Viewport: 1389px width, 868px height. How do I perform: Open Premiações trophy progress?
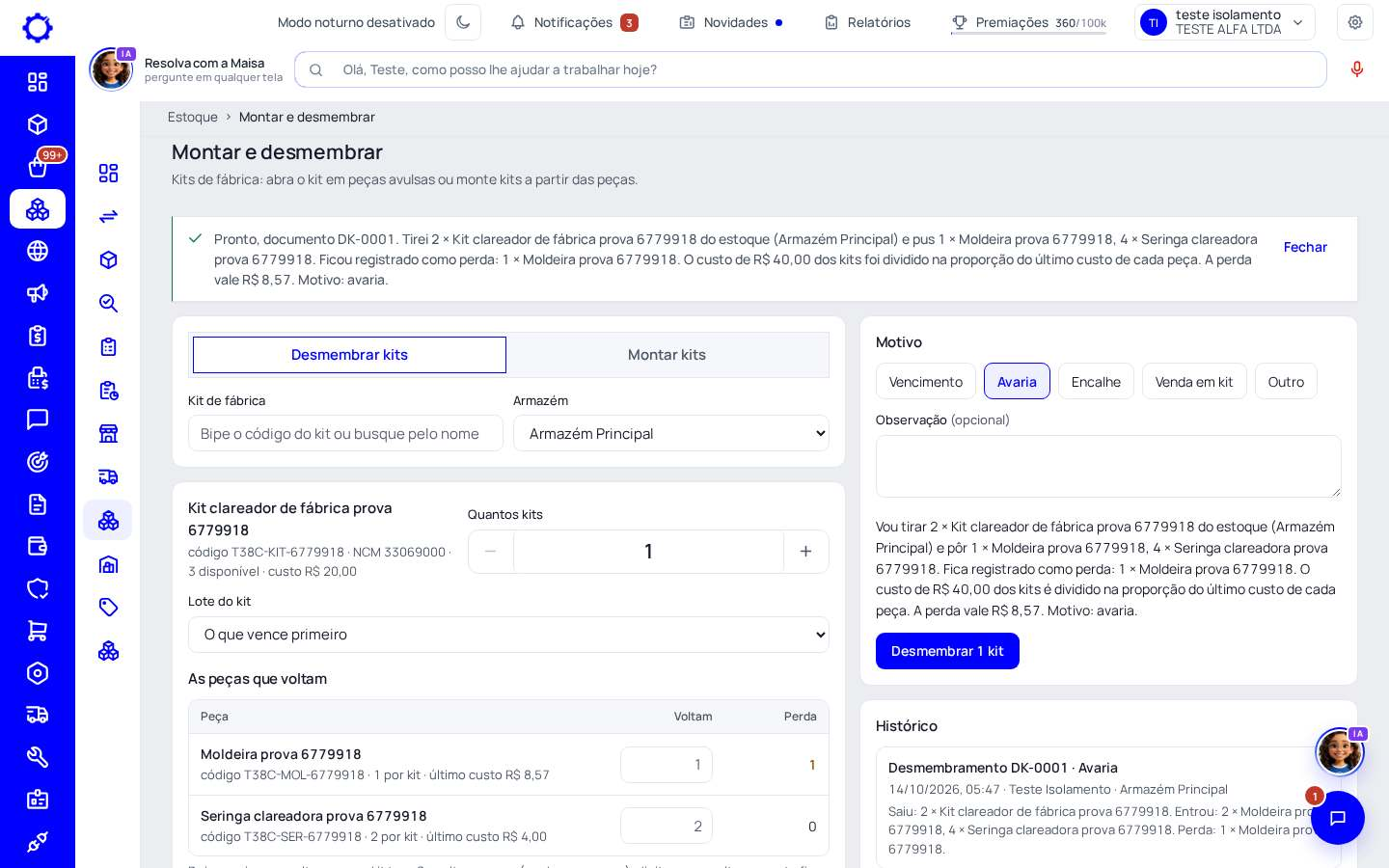click(1028, 22)
